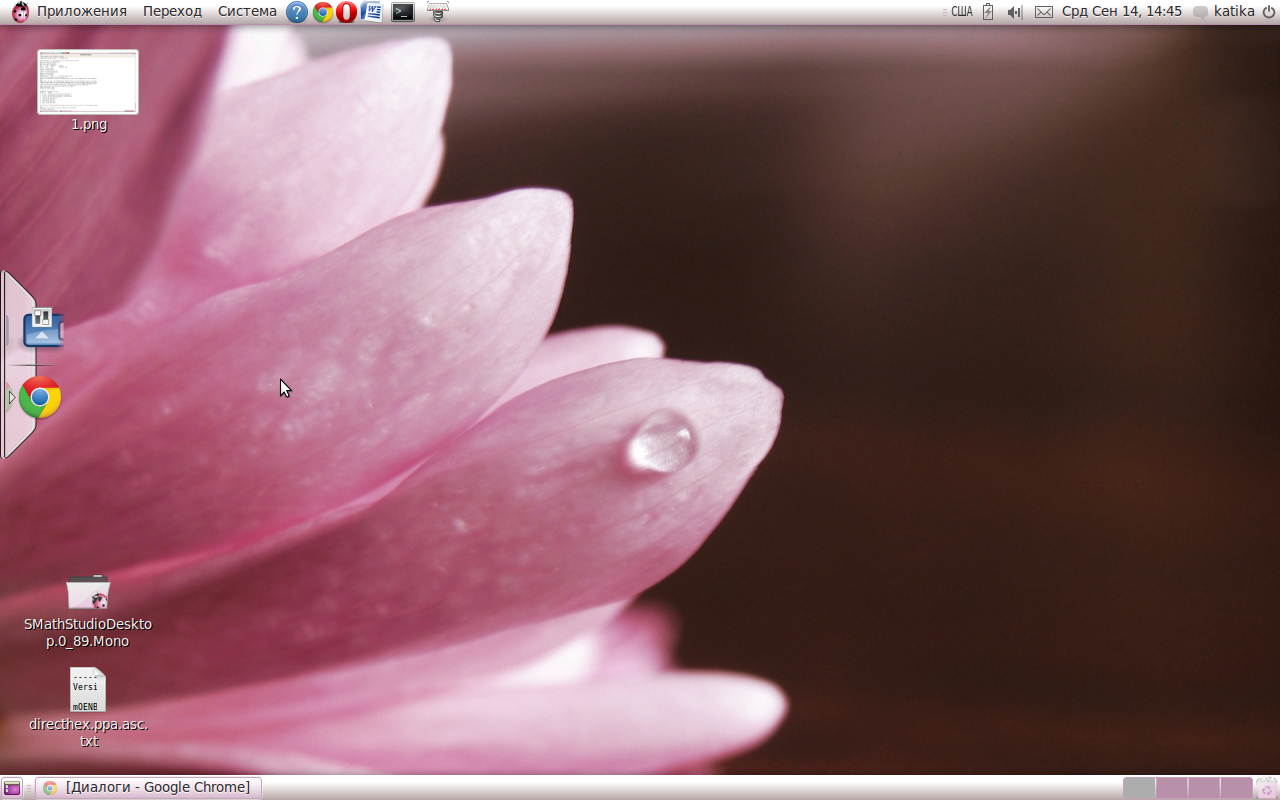Viewport: 1280px width, 800px height.
Task: Click the floppy disk save icon in the side dock
Action: click(43, 328)
